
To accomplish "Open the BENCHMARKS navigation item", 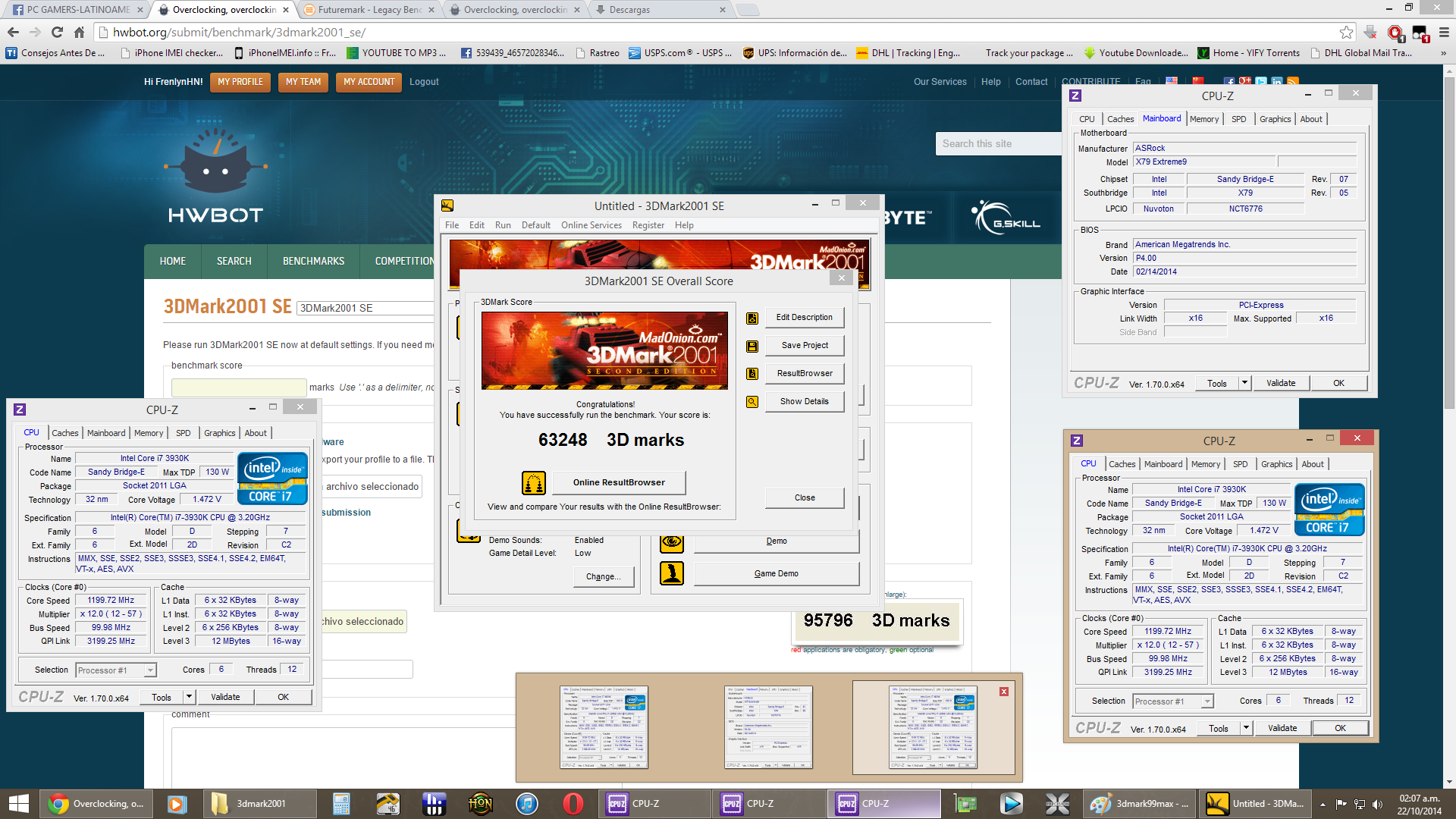I will point(313,261).
